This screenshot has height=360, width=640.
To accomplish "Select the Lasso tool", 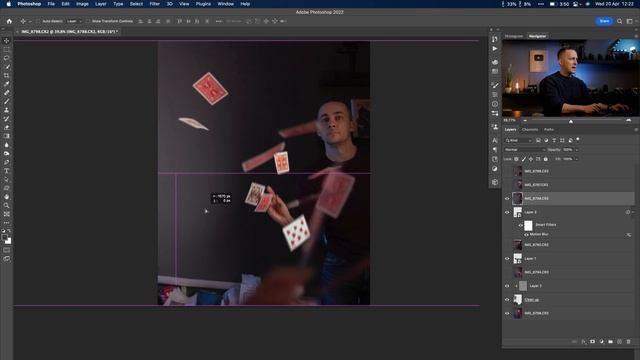I will point(7,58).
